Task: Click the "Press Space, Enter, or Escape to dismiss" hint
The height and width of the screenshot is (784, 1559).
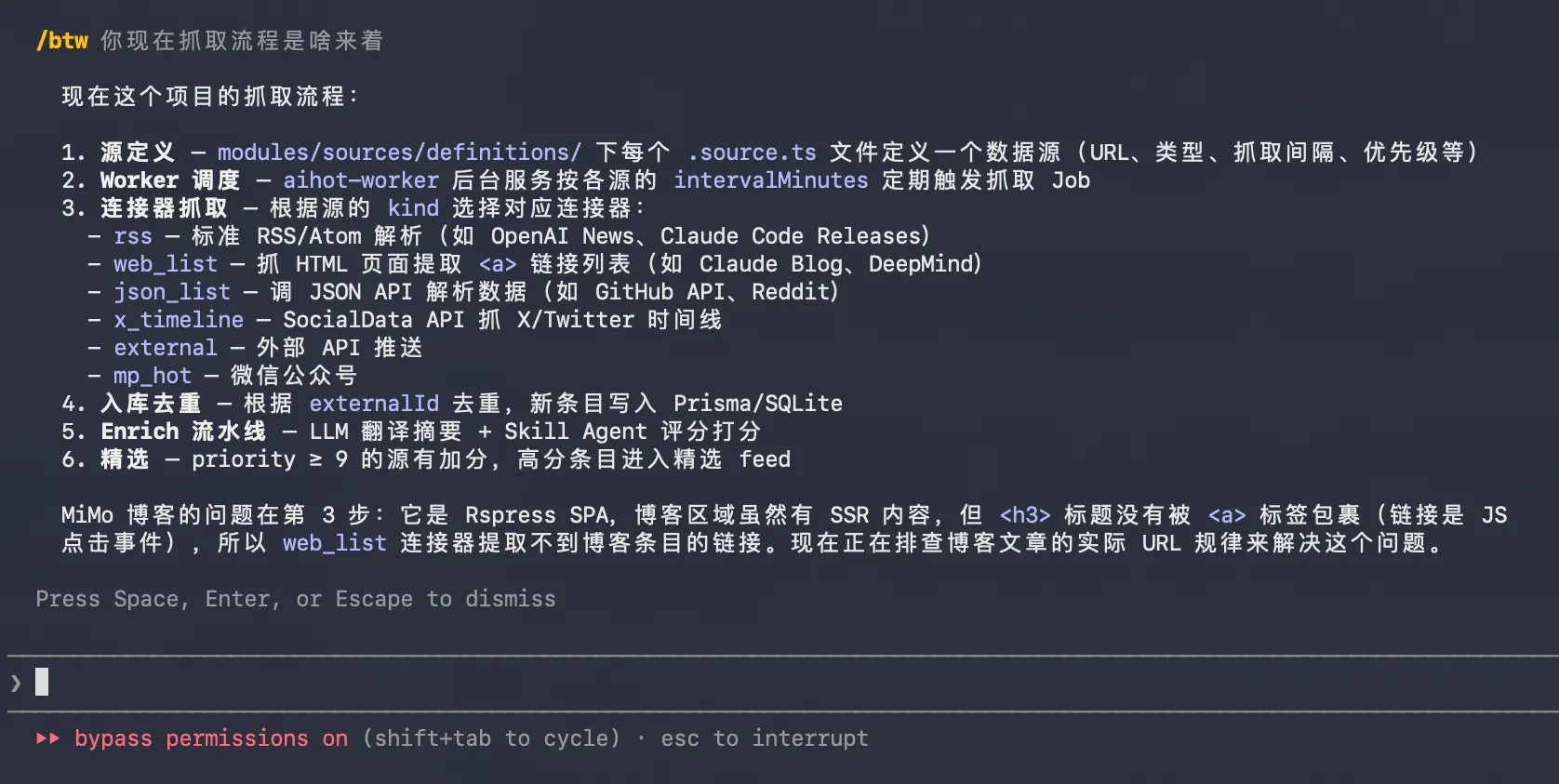Action: 296,599
